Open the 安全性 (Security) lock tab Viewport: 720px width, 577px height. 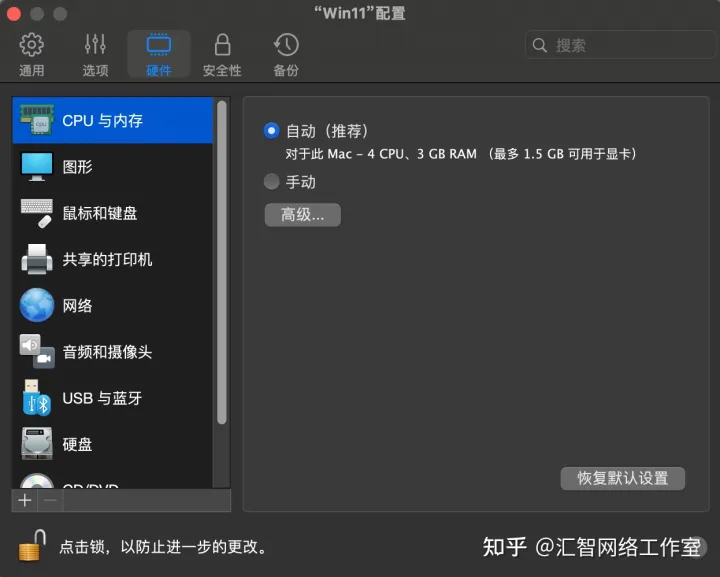point(222,54)
